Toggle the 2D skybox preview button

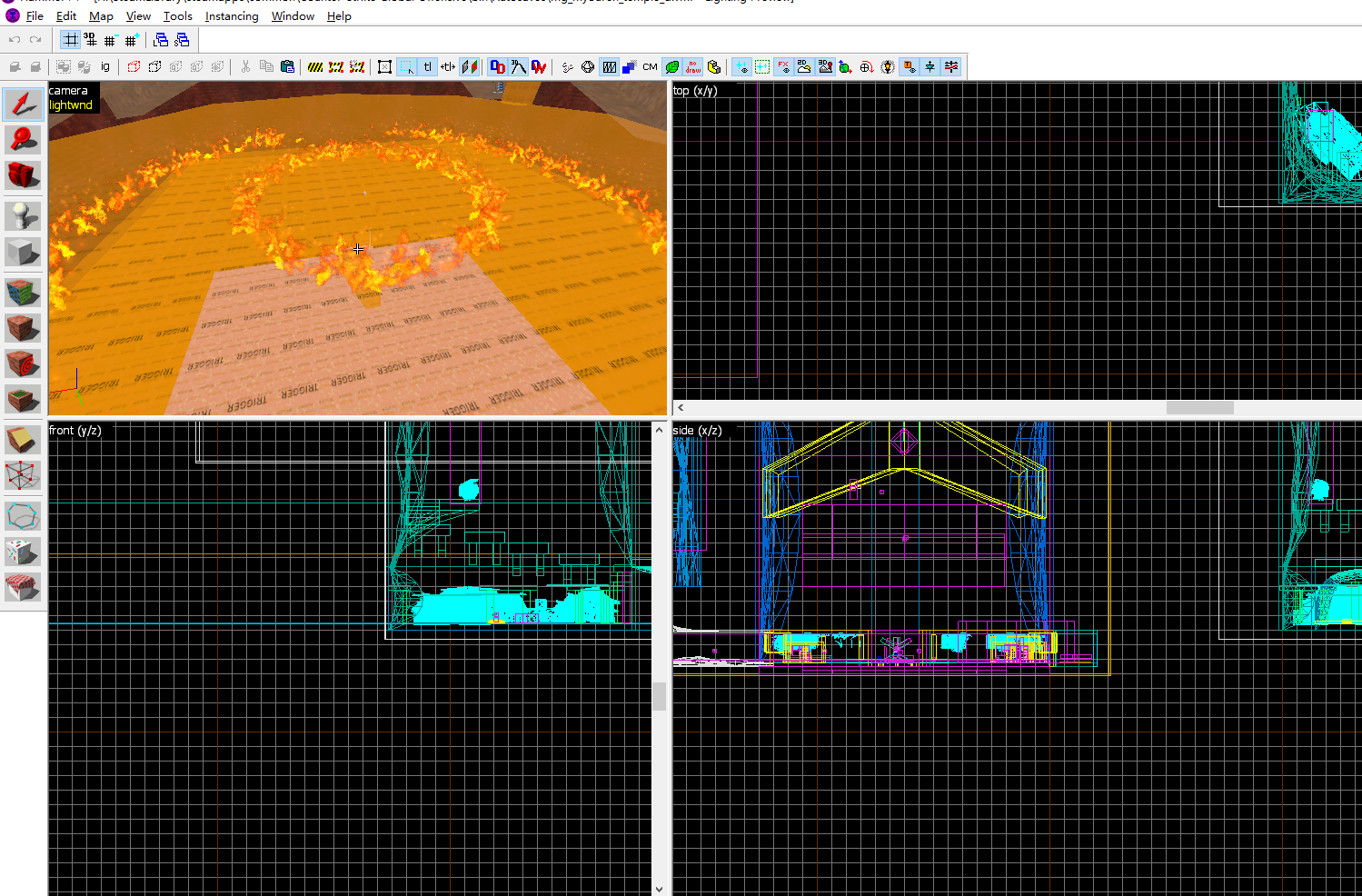click(804, 66)
